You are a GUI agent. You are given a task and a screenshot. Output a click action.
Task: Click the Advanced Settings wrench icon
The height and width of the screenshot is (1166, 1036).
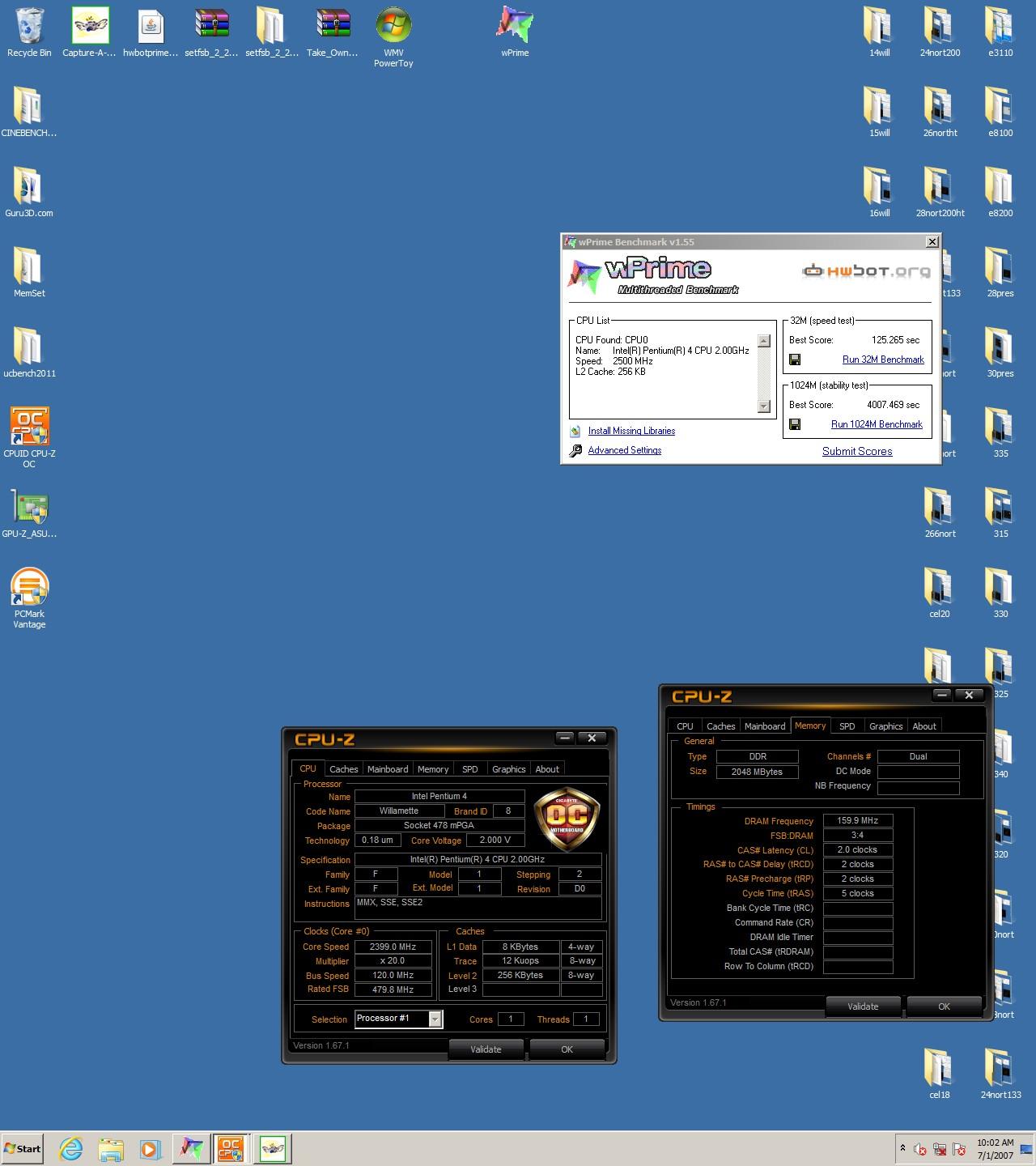(575, 451)
